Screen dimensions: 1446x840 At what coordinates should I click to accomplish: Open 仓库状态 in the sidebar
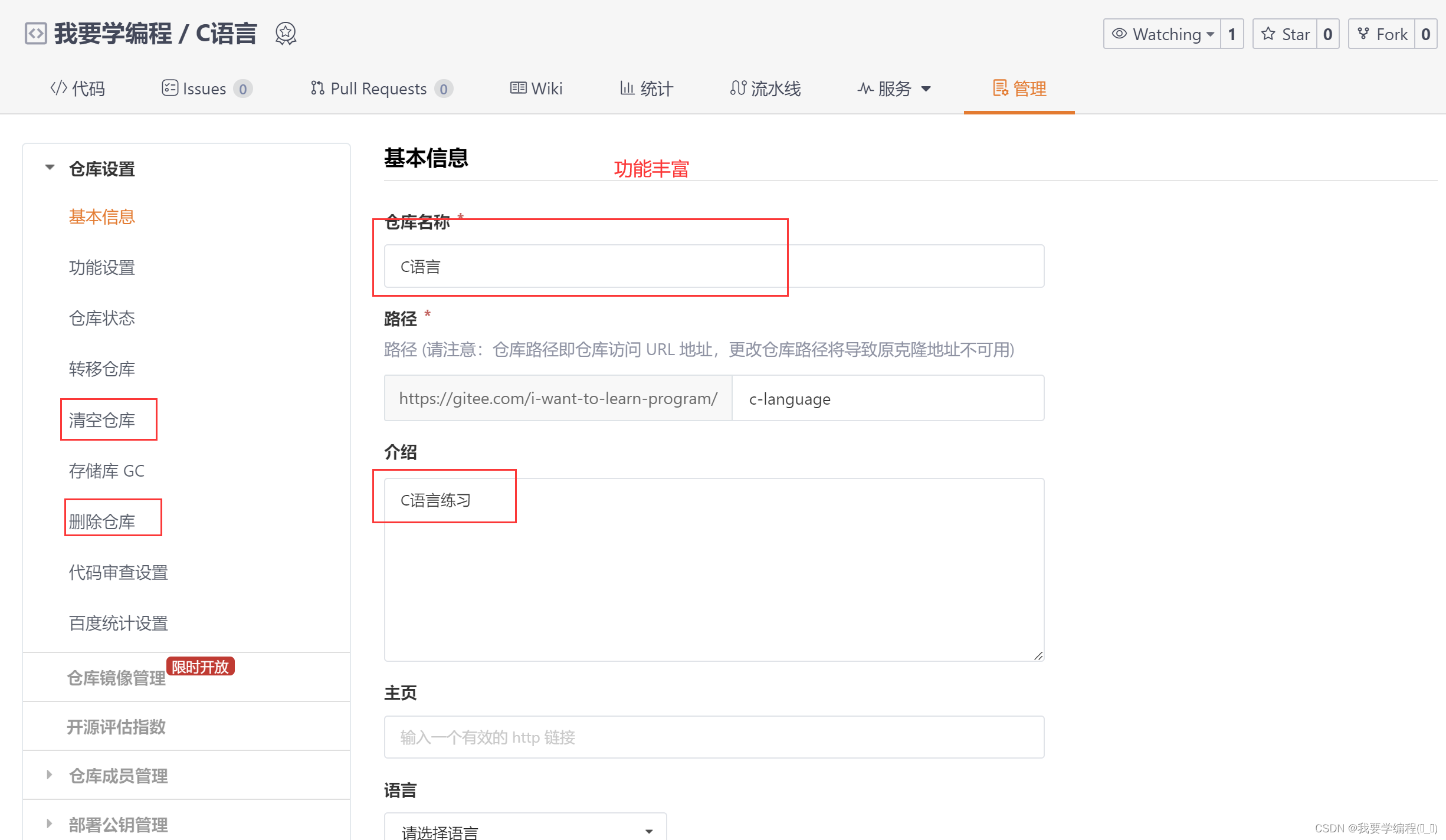(x=102, y=318)
